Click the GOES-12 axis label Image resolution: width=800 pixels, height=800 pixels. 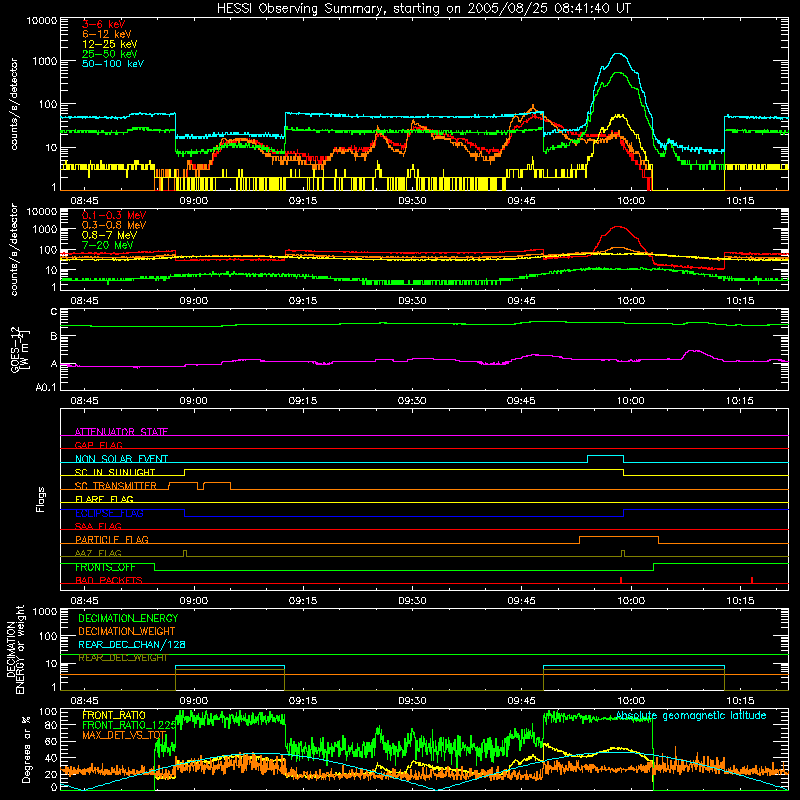click(20, 349)
